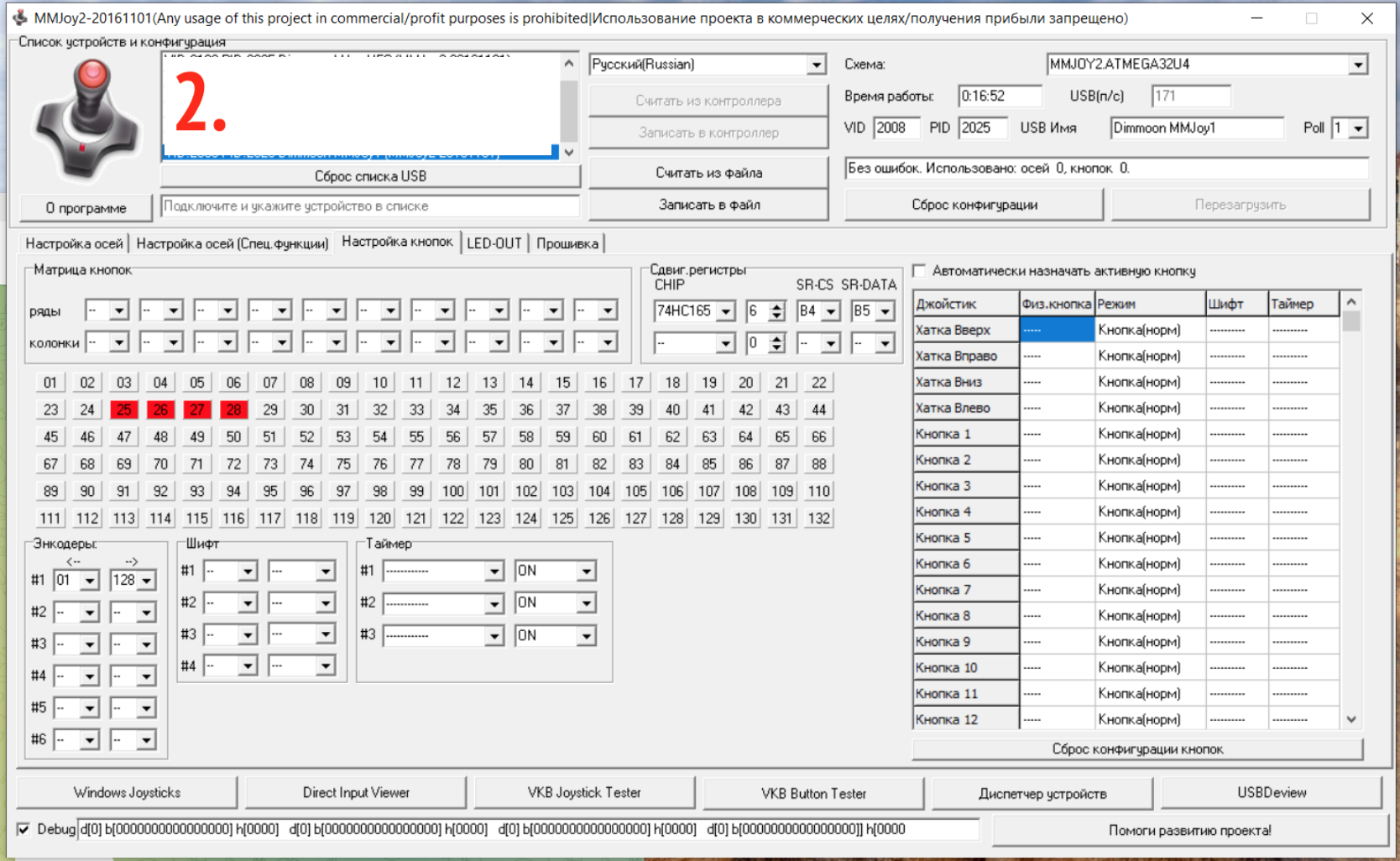Click the USB Имя input field
1400x861 pixels.
[1196, 128]
